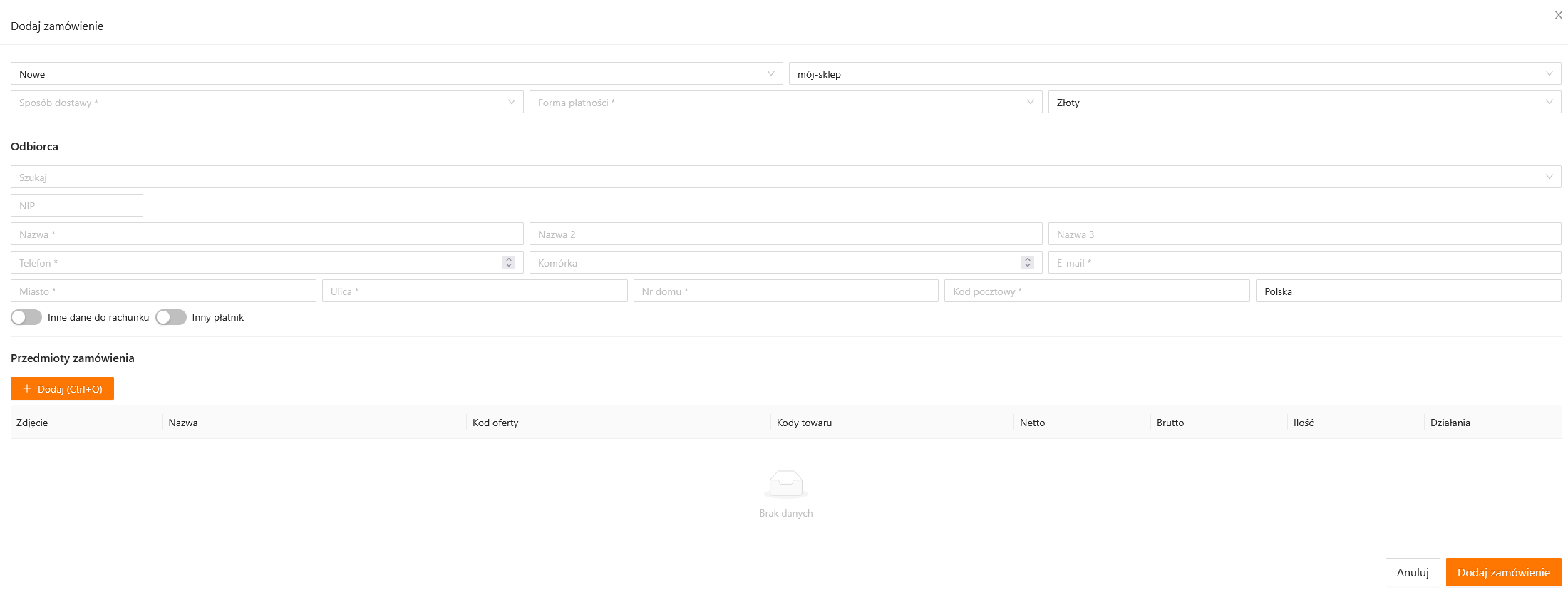Screen dimensions: 1568x595
Task: Open the order status 'Nowe' dropdown
Action: tap(396, 73)
